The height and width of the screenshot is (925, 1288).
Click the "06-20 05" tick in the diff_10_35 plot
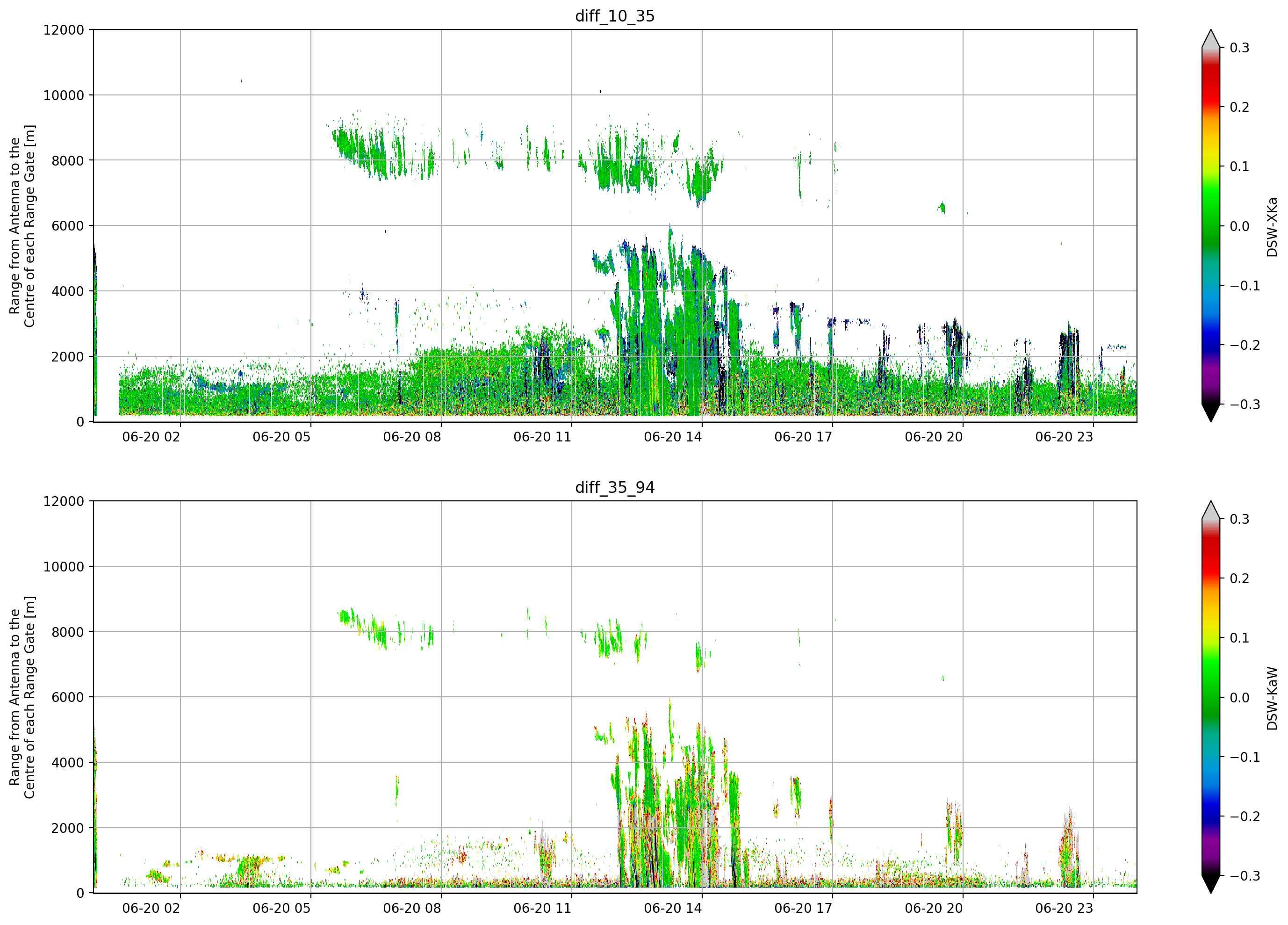282,437
